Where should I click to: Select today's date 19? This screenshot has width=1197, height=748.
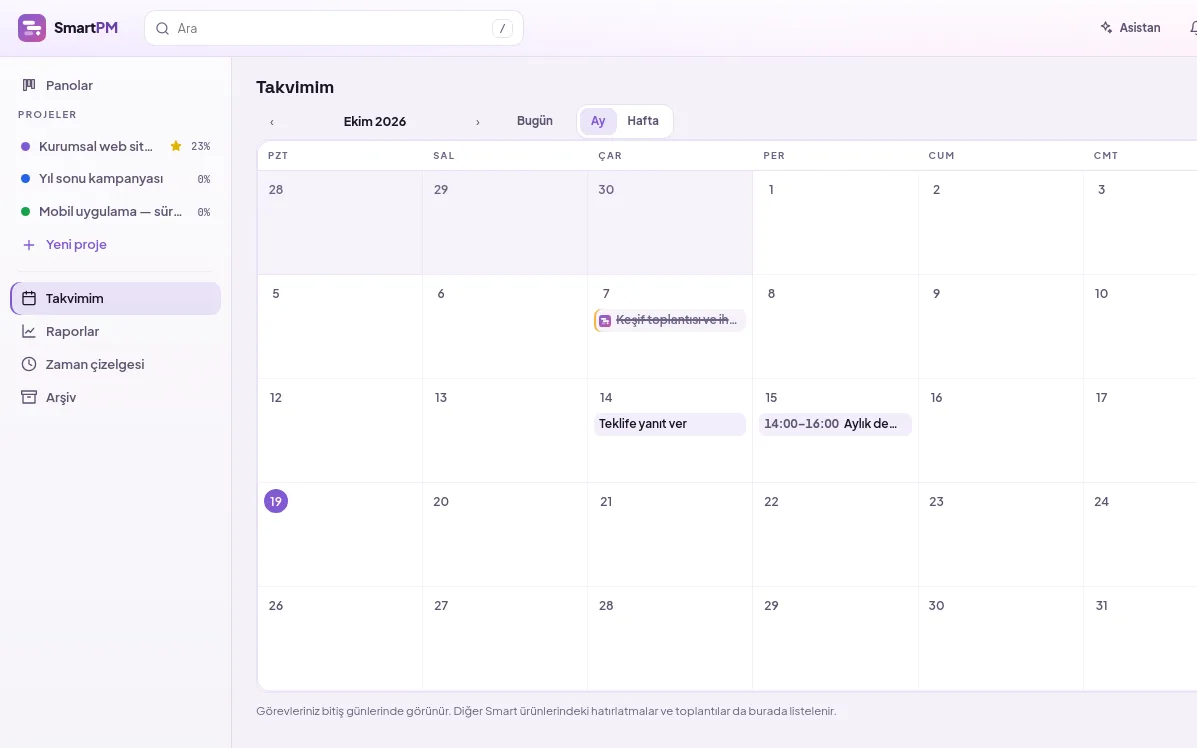click(276, 501)
